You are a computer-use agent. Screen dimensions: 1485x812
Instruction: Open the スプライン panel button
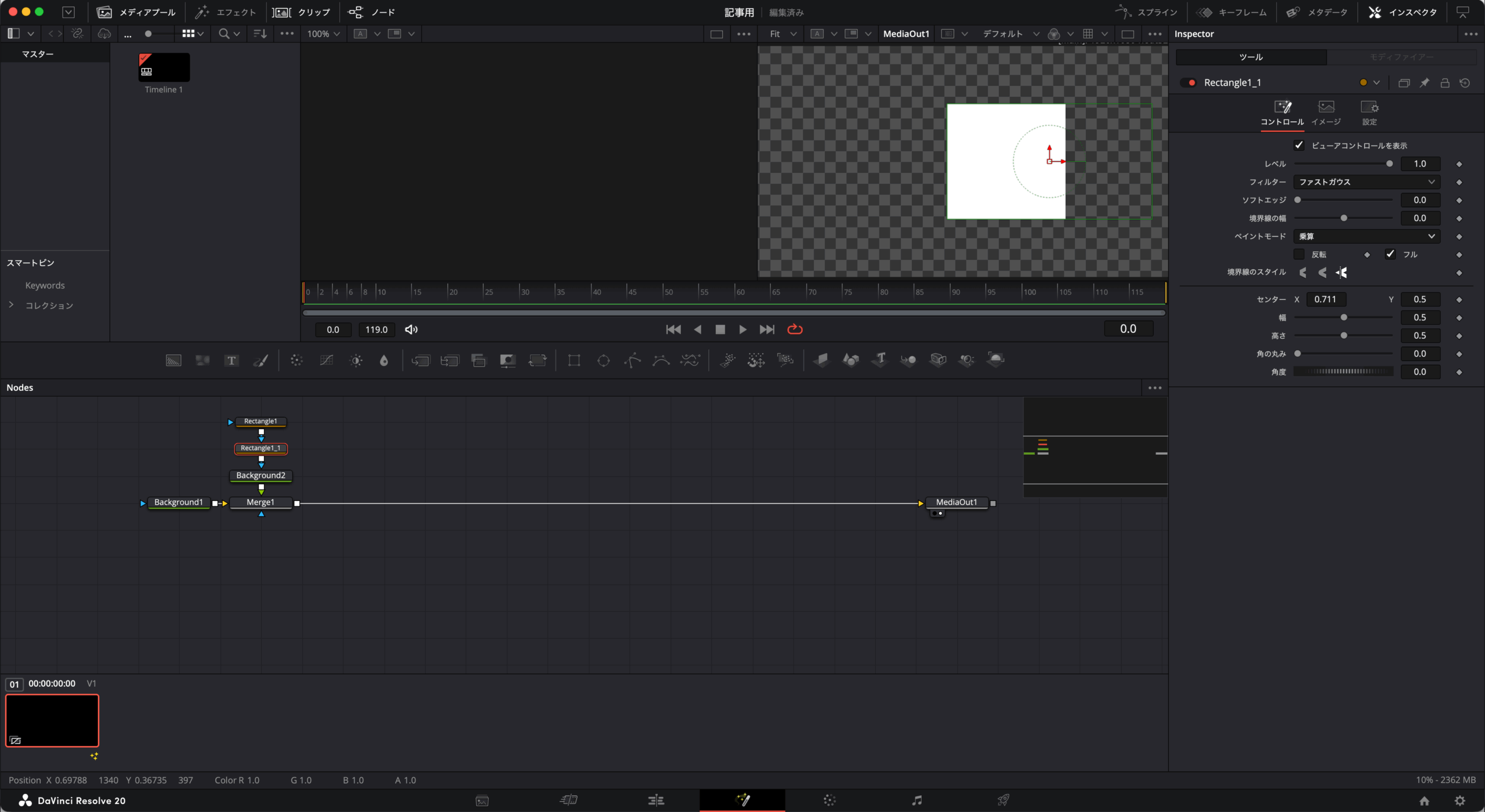[1146, 12]
